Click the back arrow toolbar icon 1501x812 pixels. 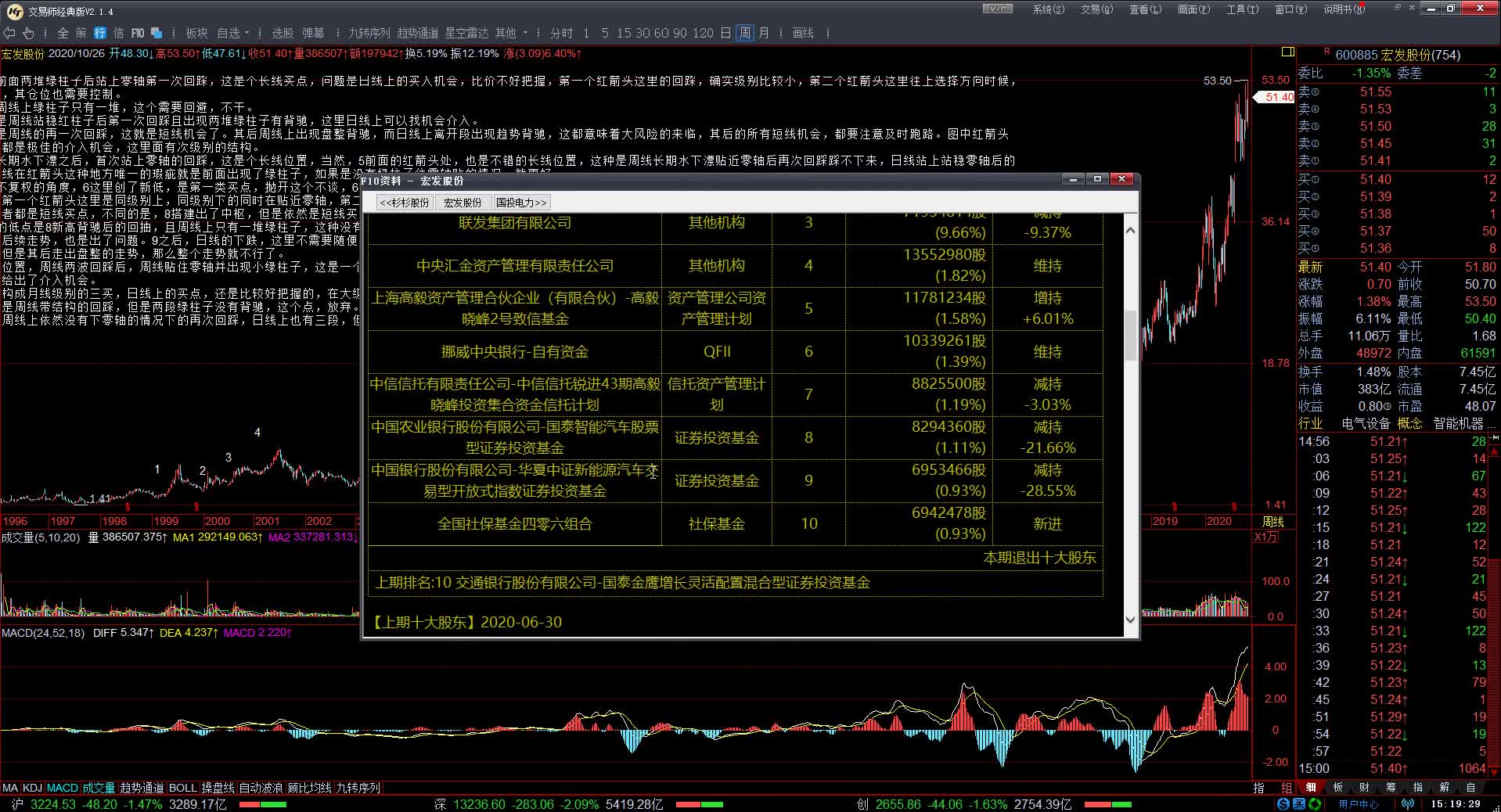point(9,33)
